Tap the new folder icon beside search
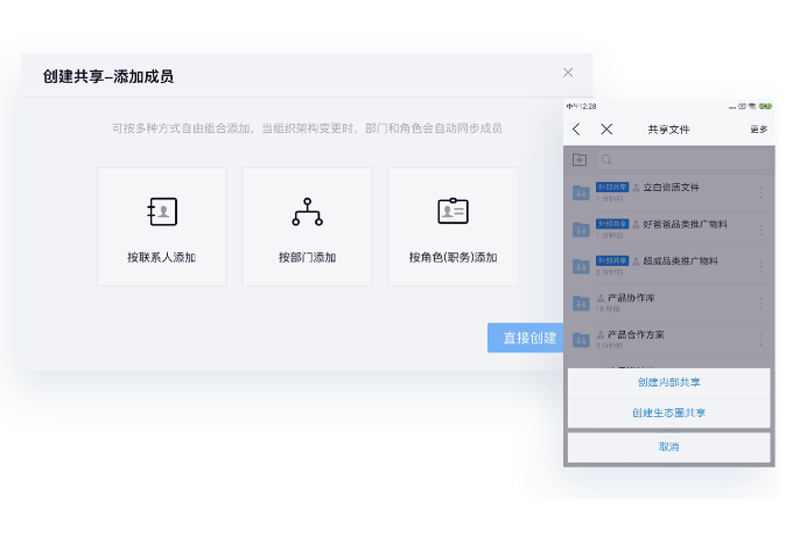The width and height of the screenshot is (800, 533). pos(580,160)
